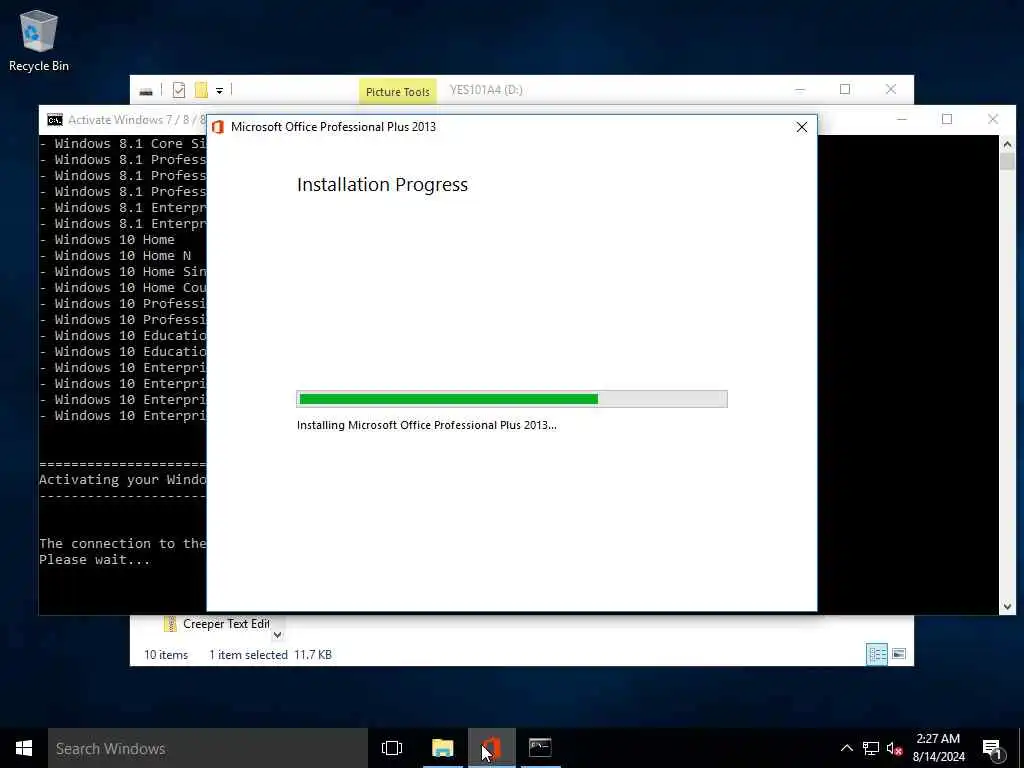Open the muted volume tray icon
Viewport: 1024px width, 768px height.
tap(894, 748)
